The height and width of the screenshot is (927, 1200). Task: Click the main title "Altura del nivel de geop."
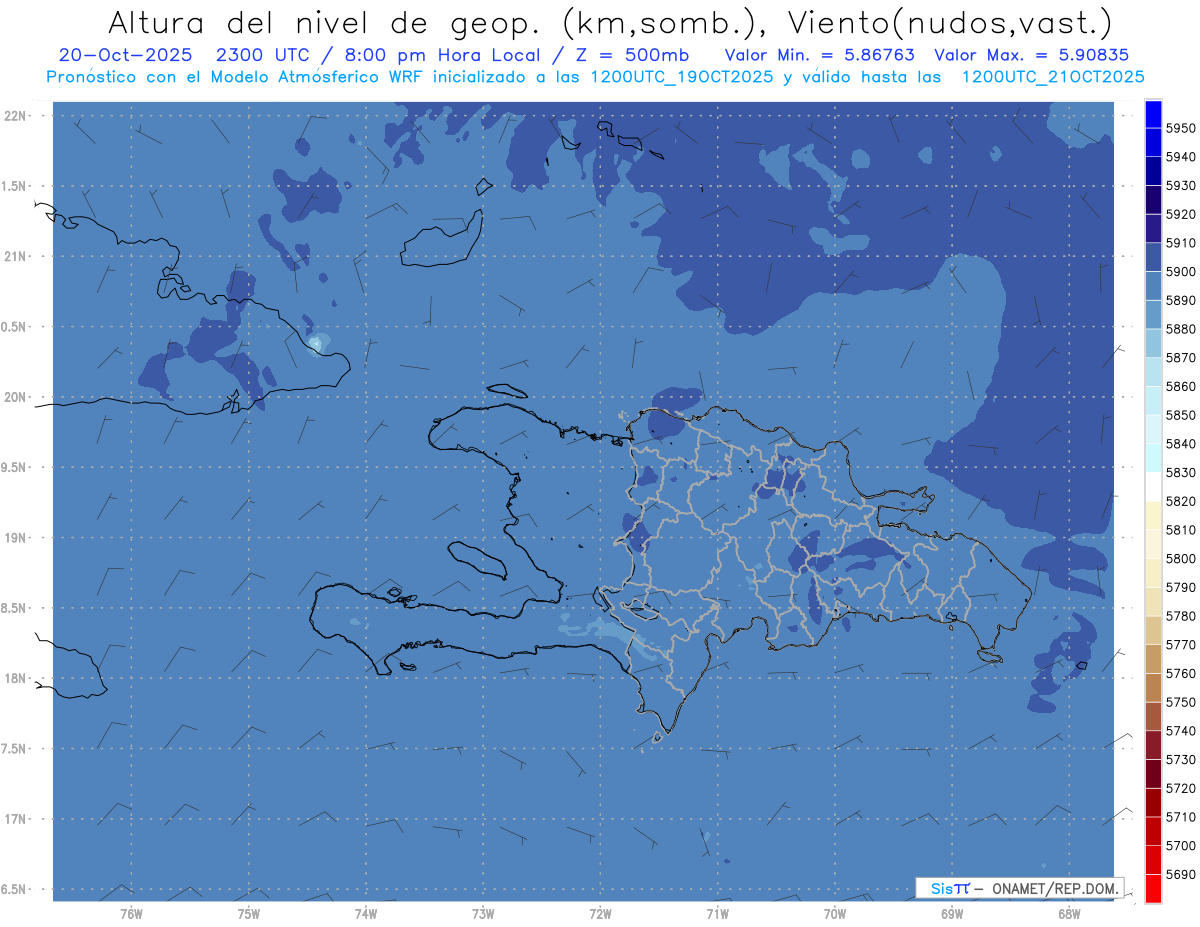pos(340,22)
